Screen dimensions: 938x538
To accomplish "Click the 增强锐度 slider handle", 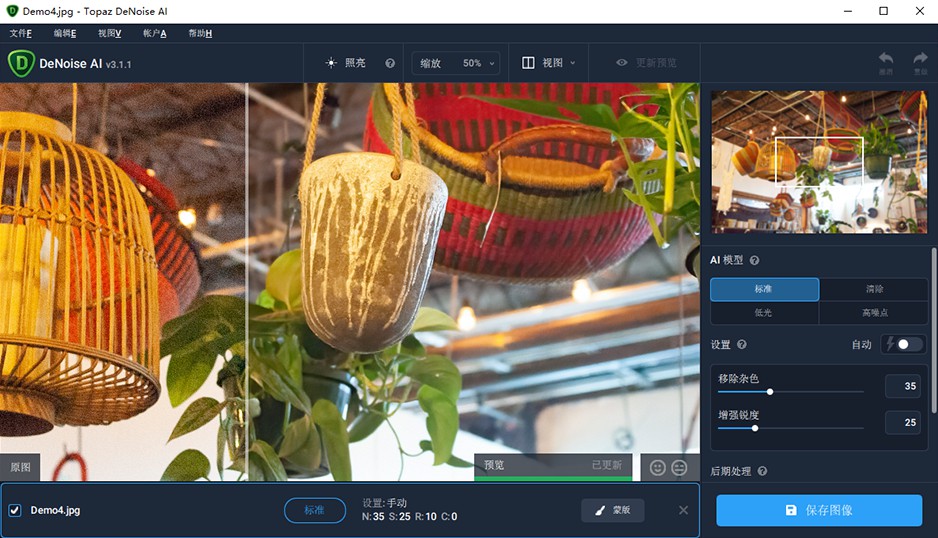I will (x=755, y=428).
